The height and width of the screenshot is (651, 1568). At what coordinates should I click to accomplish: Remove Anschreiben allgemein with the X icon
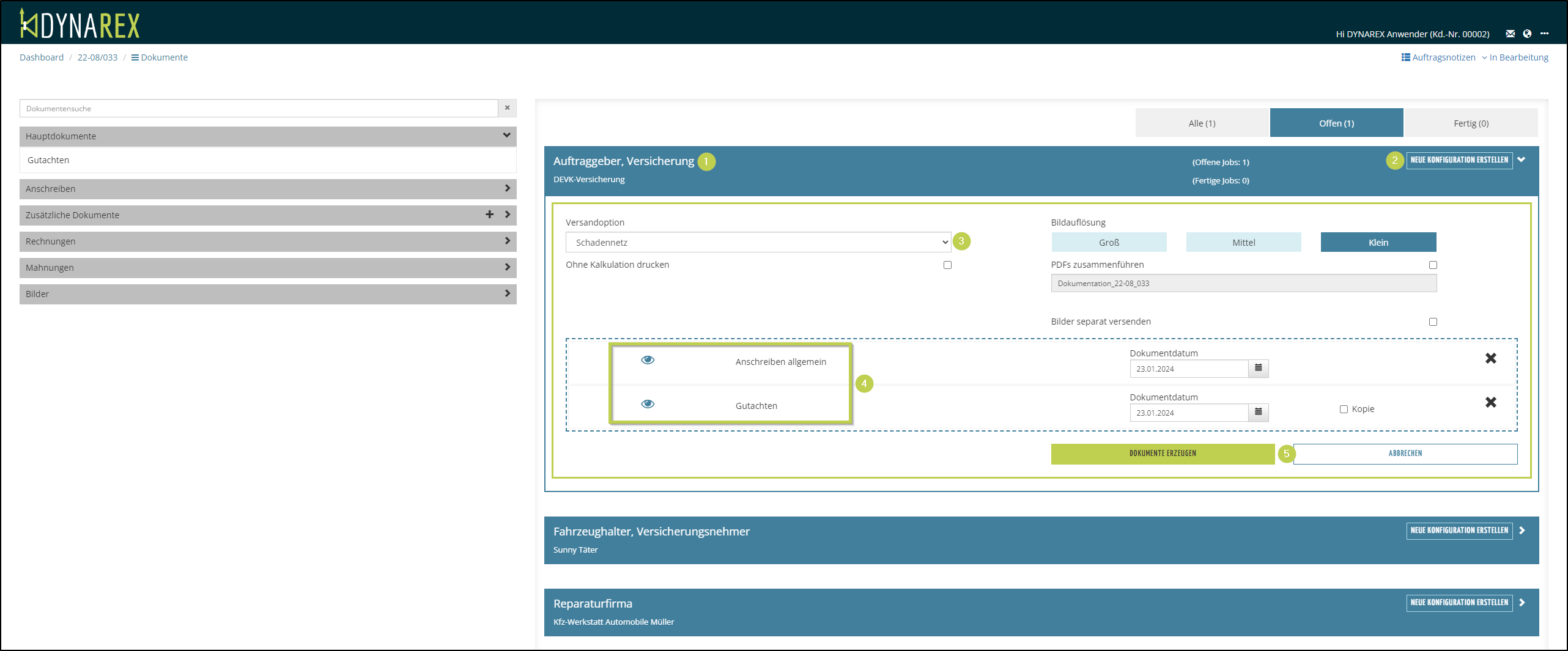[1490, 358]
